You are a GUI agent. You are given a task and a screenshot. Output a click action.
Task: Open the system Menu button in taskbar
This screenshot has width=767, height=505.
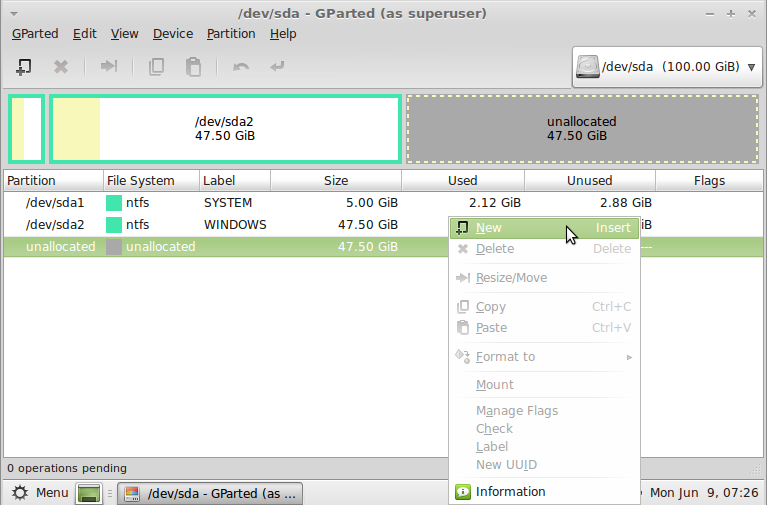40,493
